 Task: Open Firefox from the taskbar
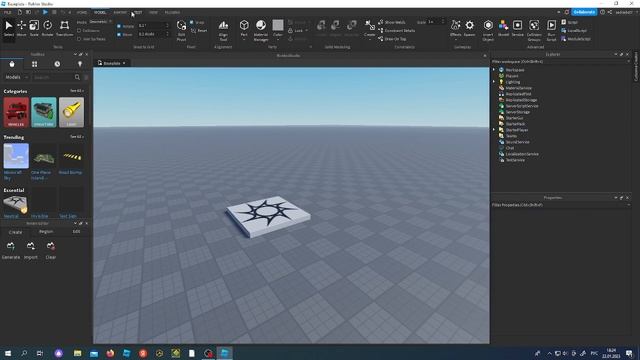point(110,353)
